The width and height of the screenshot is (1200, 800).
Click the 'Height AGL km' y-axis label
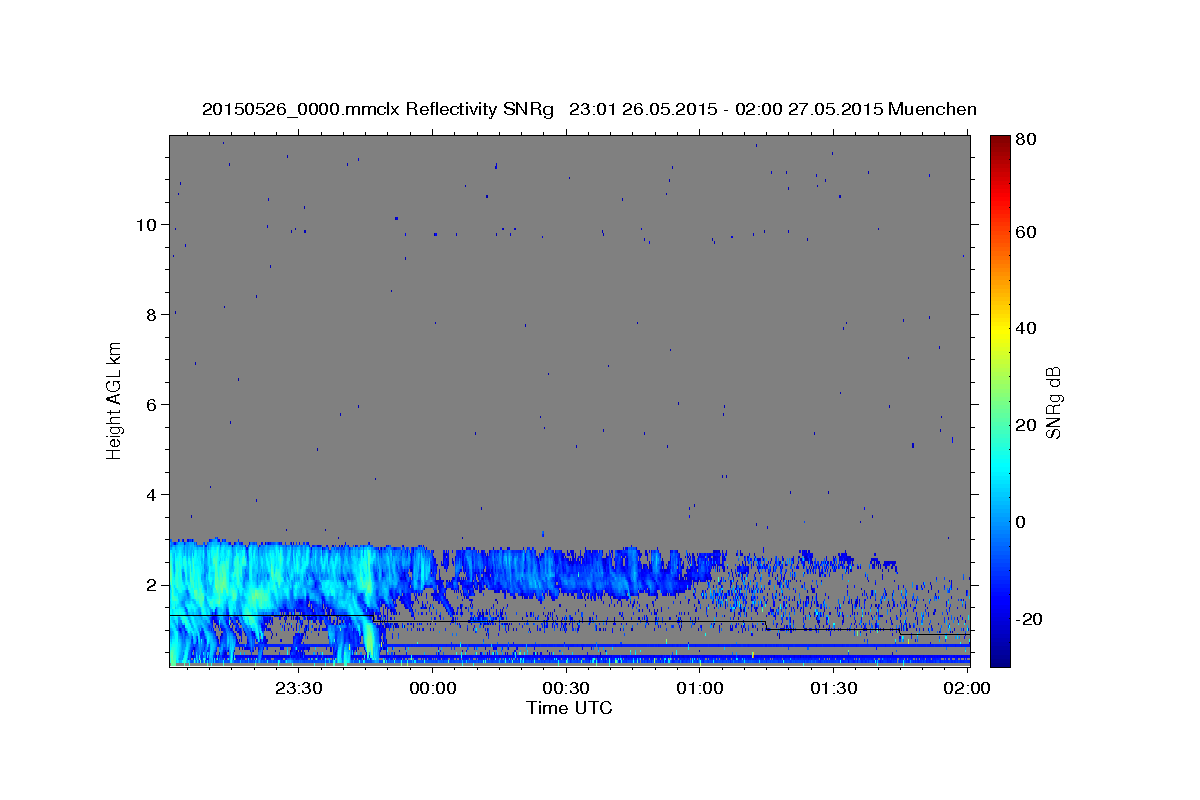pyautogui.click(x=115, y=400)
